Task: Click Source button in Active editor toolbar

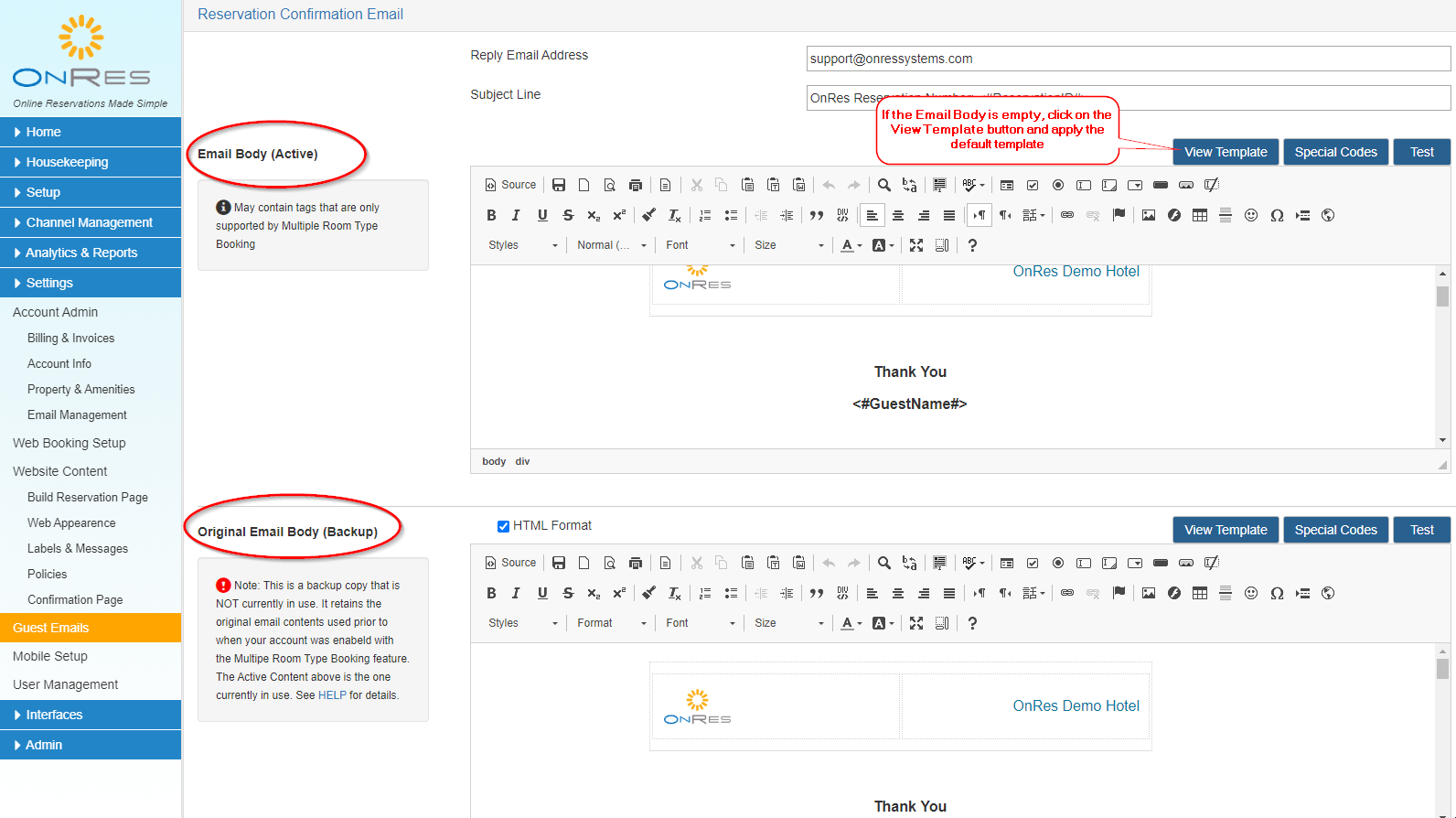Action: pos(510,185)
